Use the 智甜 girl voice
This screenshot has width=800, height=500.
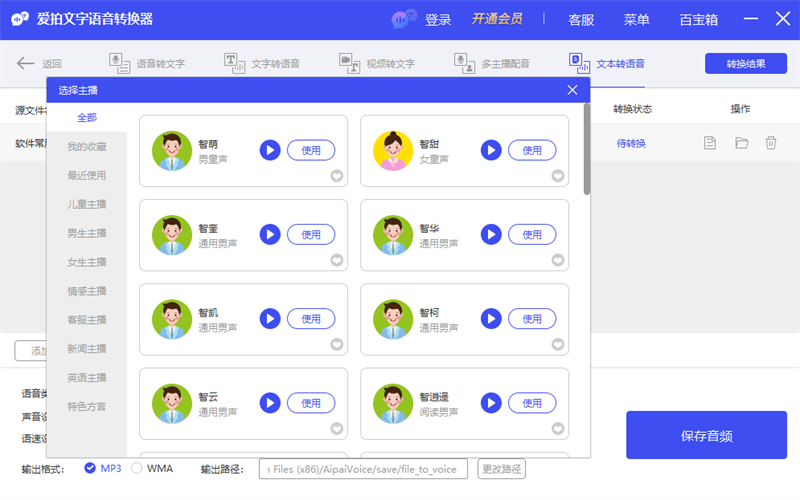coord(532,150)
